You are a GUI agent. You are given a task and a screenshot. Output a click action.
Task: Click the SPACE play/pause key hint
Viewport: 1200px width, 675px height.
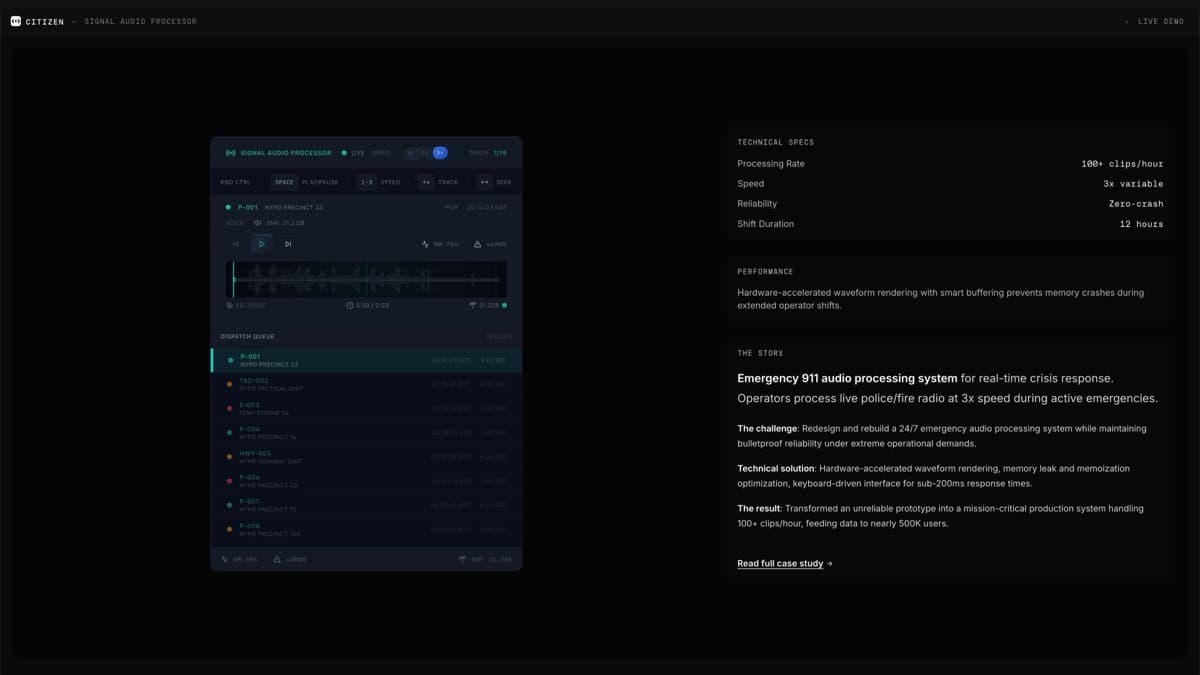(x=285, y=182)
